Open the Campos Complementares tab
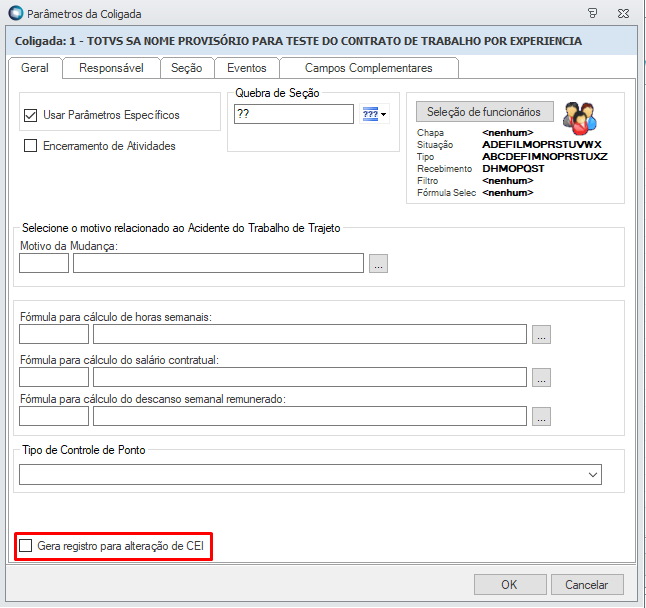Viewport: 646px width, 608px height. coord(369,68)
